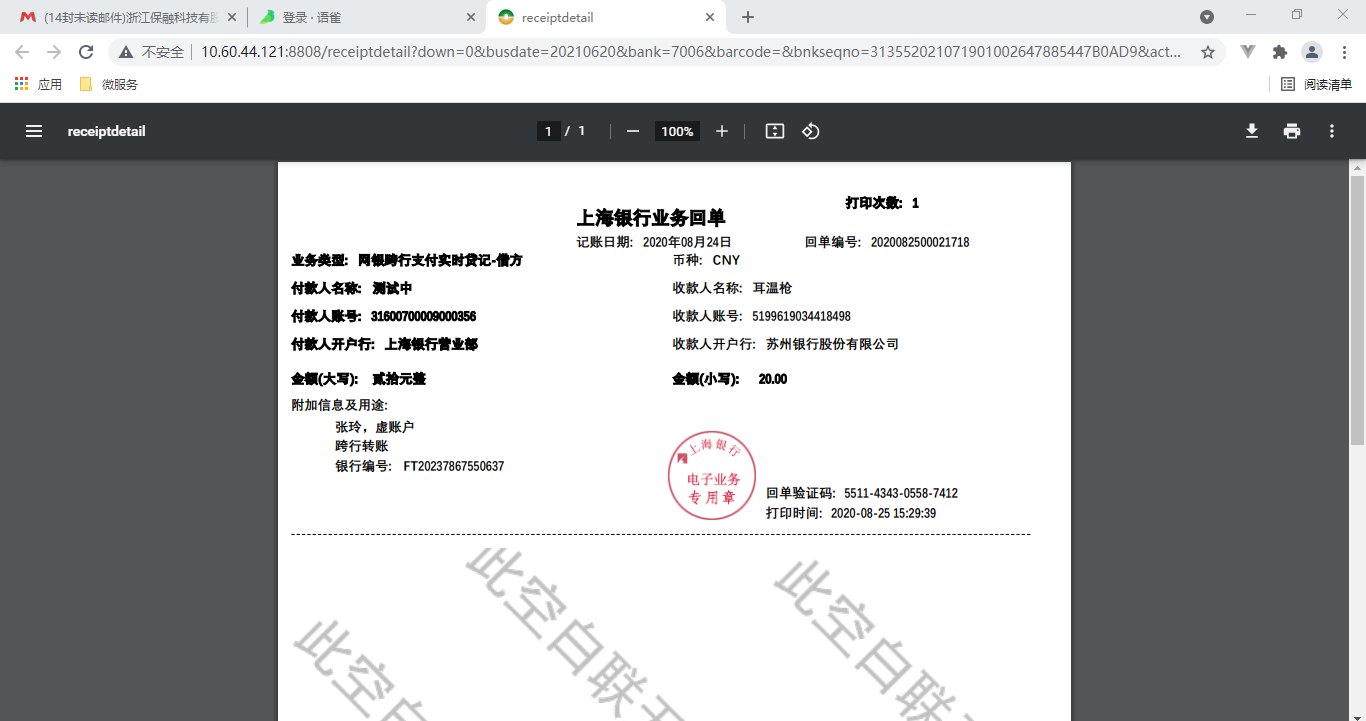
Task: Select payer account 31600700009000356
Action: (x=423, y=316)
